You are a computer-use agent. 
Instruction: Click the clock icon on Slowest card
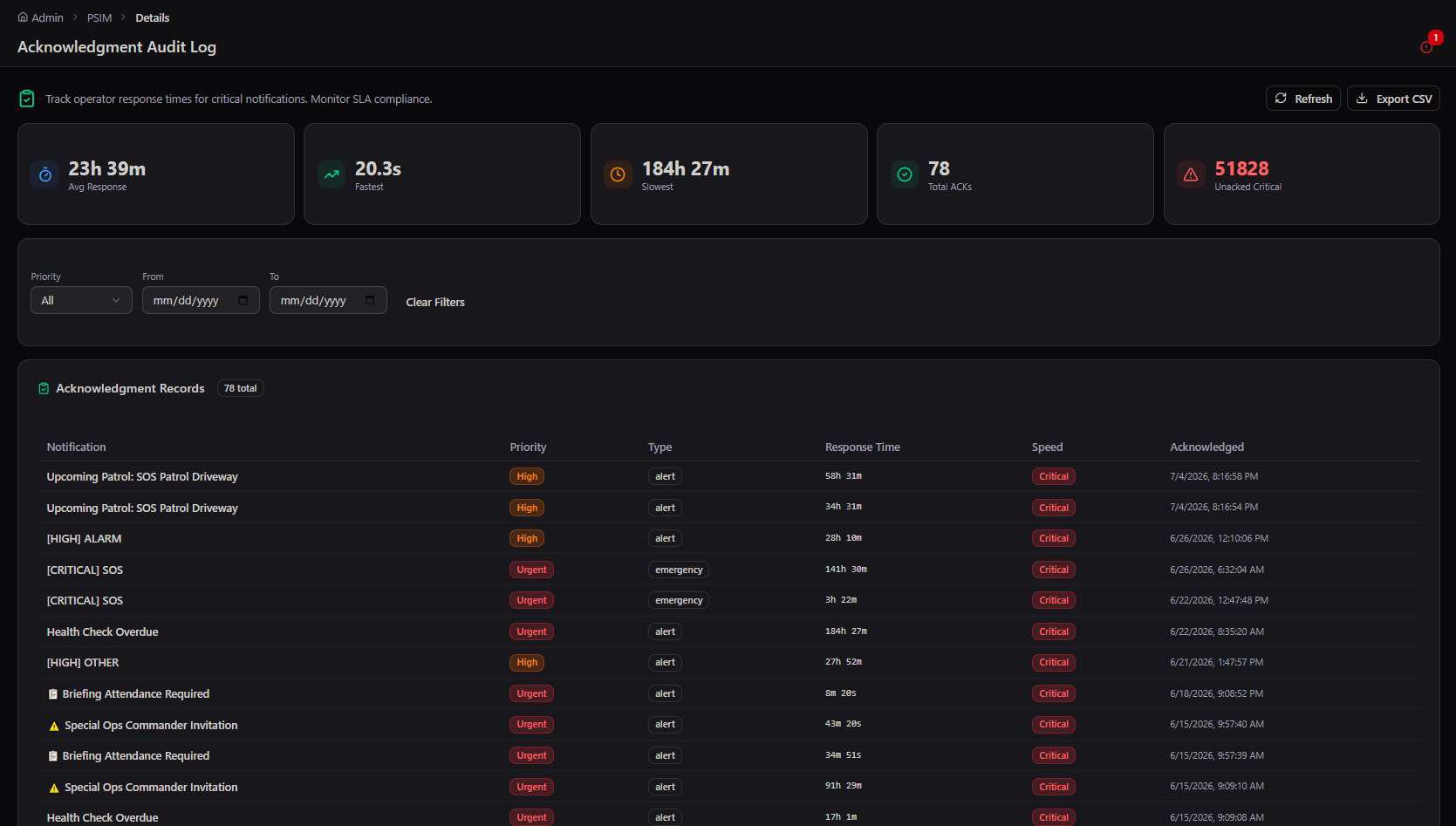pos(618,174)
